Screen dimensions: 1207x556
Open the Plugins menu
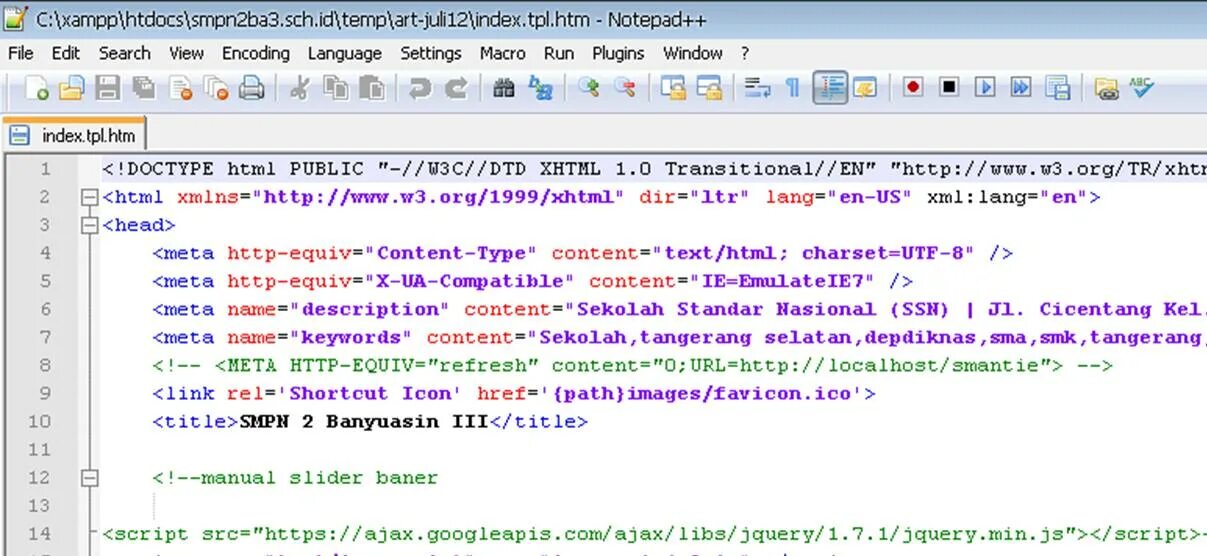[618, 53]
